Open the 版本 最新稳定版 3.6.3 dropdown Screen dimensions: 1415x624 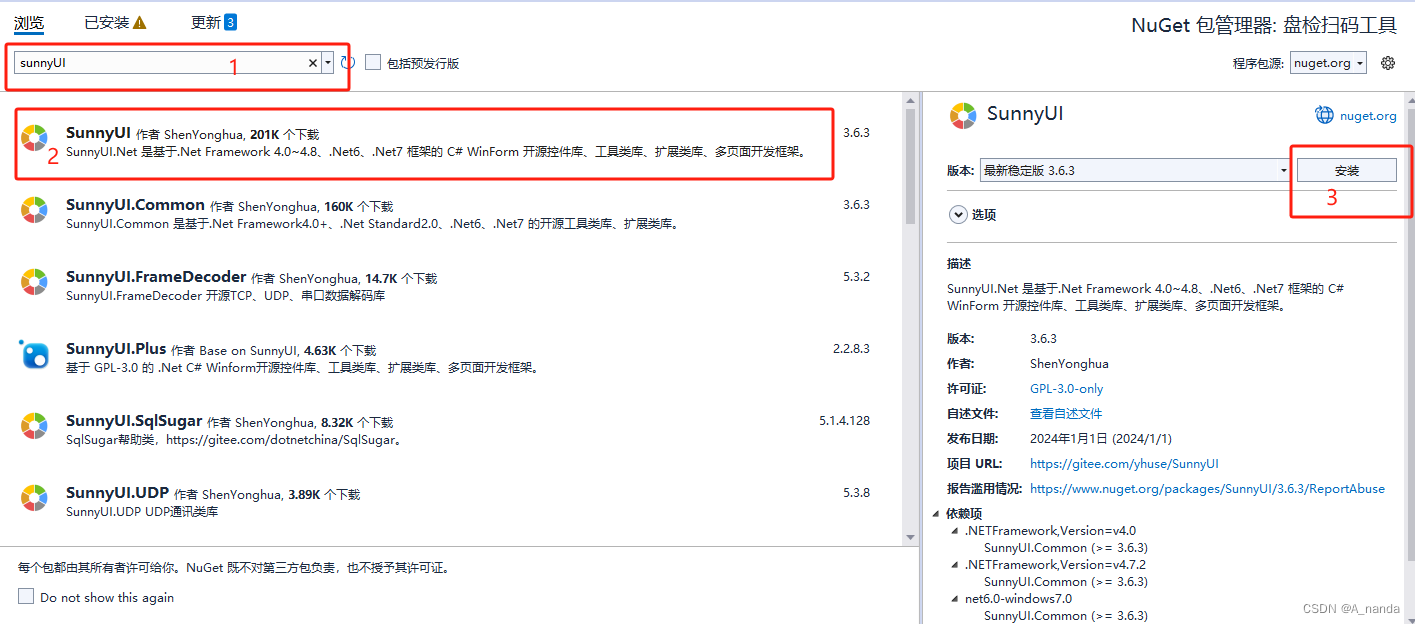pos(1135,170)
